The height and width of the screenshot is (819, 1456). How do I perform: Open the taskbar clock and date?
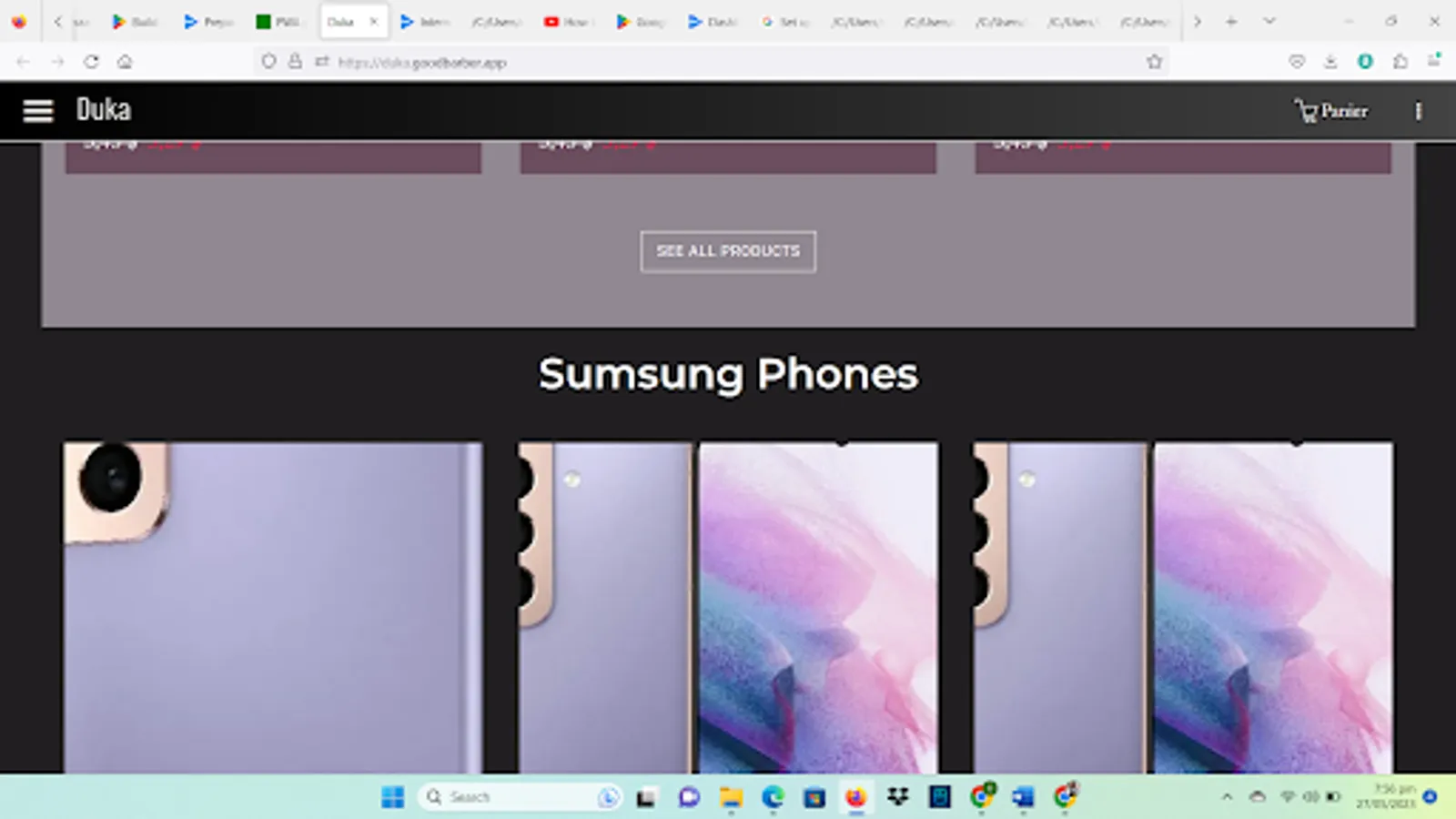point(1386,797)
